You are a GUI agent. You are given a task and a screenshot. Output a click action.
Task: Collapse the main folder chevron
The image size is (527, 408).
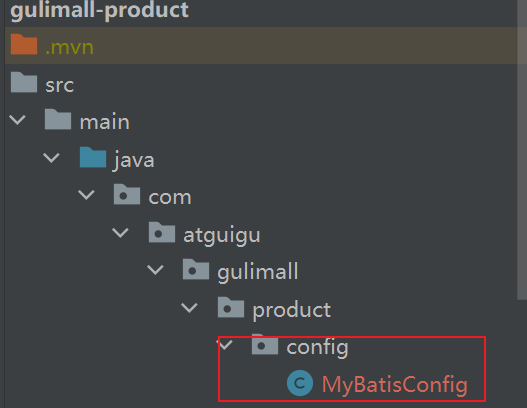[17, 120]
